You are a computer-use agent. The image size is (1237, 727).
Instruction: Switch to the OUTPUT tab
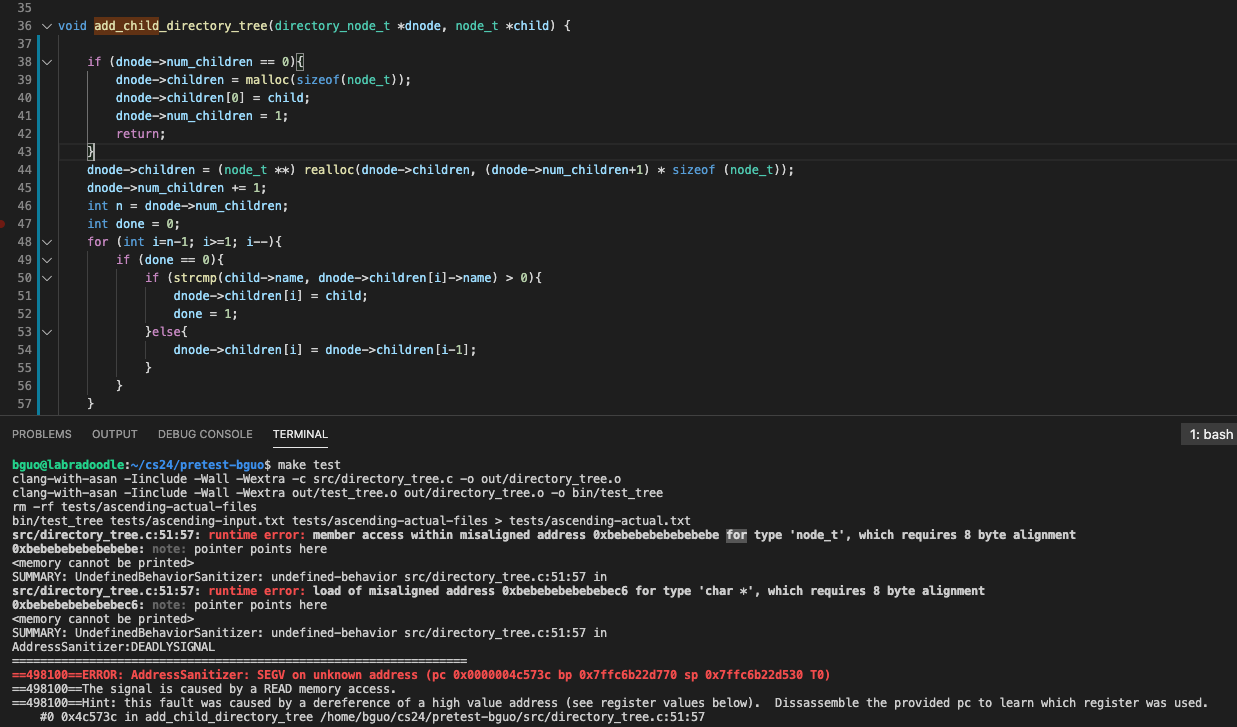(114, 434)
